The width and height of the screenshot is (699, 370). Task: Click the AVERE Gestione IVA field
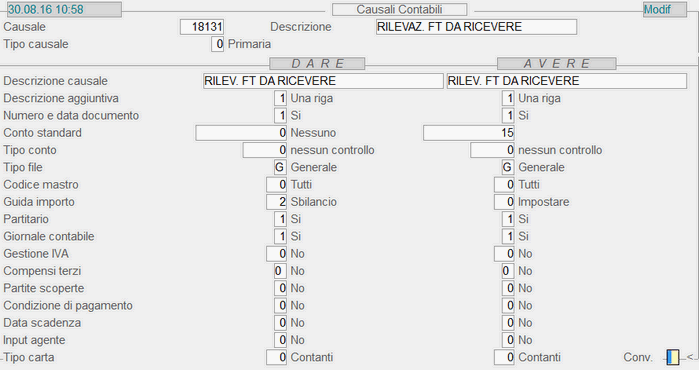tap(504, 254)
